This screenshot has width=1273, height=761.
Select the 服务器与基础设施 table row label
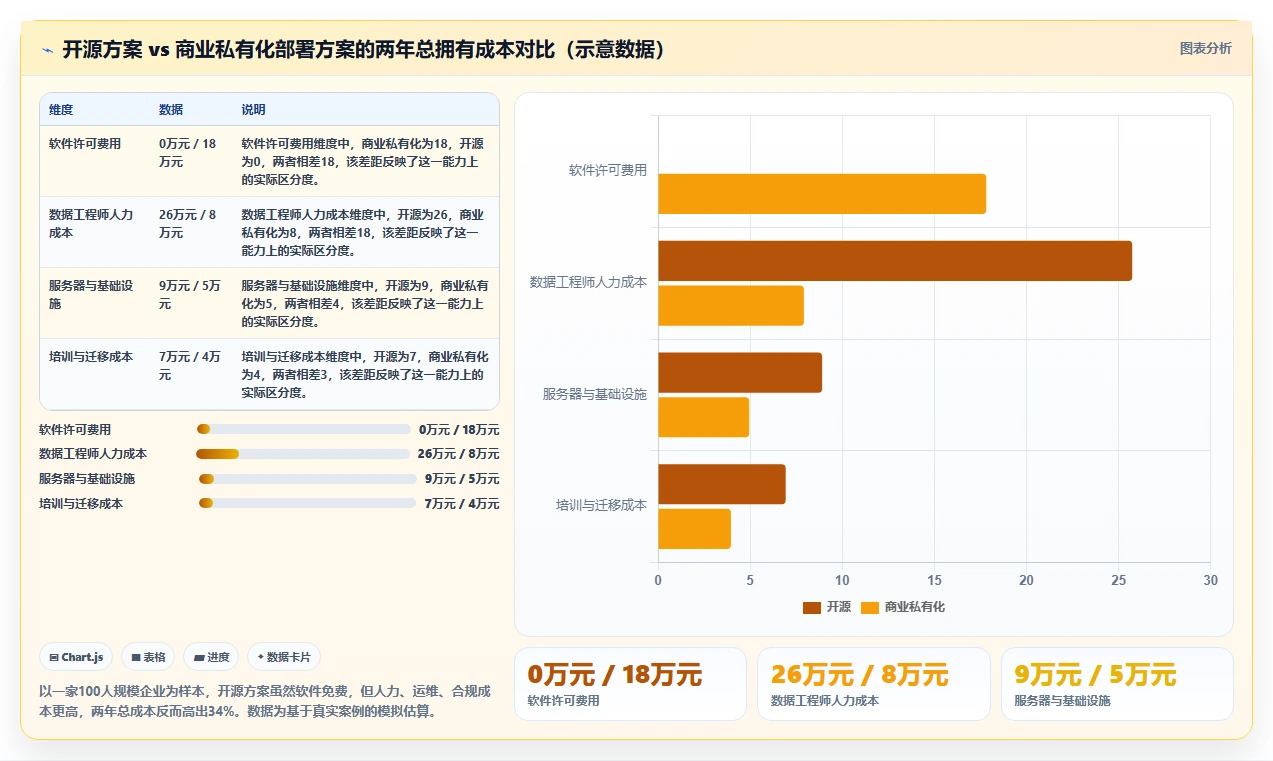pyautogui.click(x=91, y=295)
